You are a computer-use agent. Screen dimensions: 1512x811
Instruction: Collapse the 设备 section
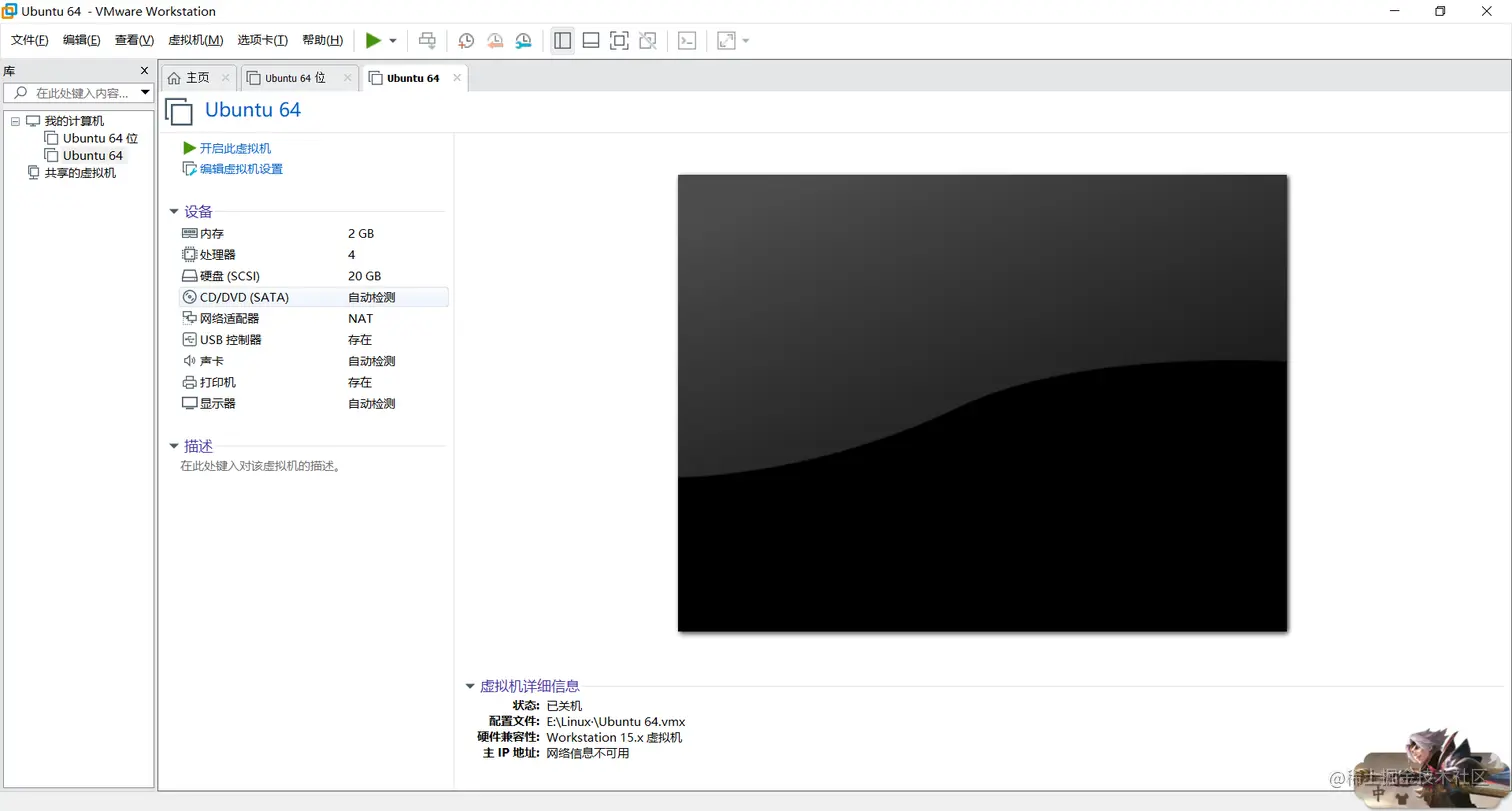(x=174, y=212)
